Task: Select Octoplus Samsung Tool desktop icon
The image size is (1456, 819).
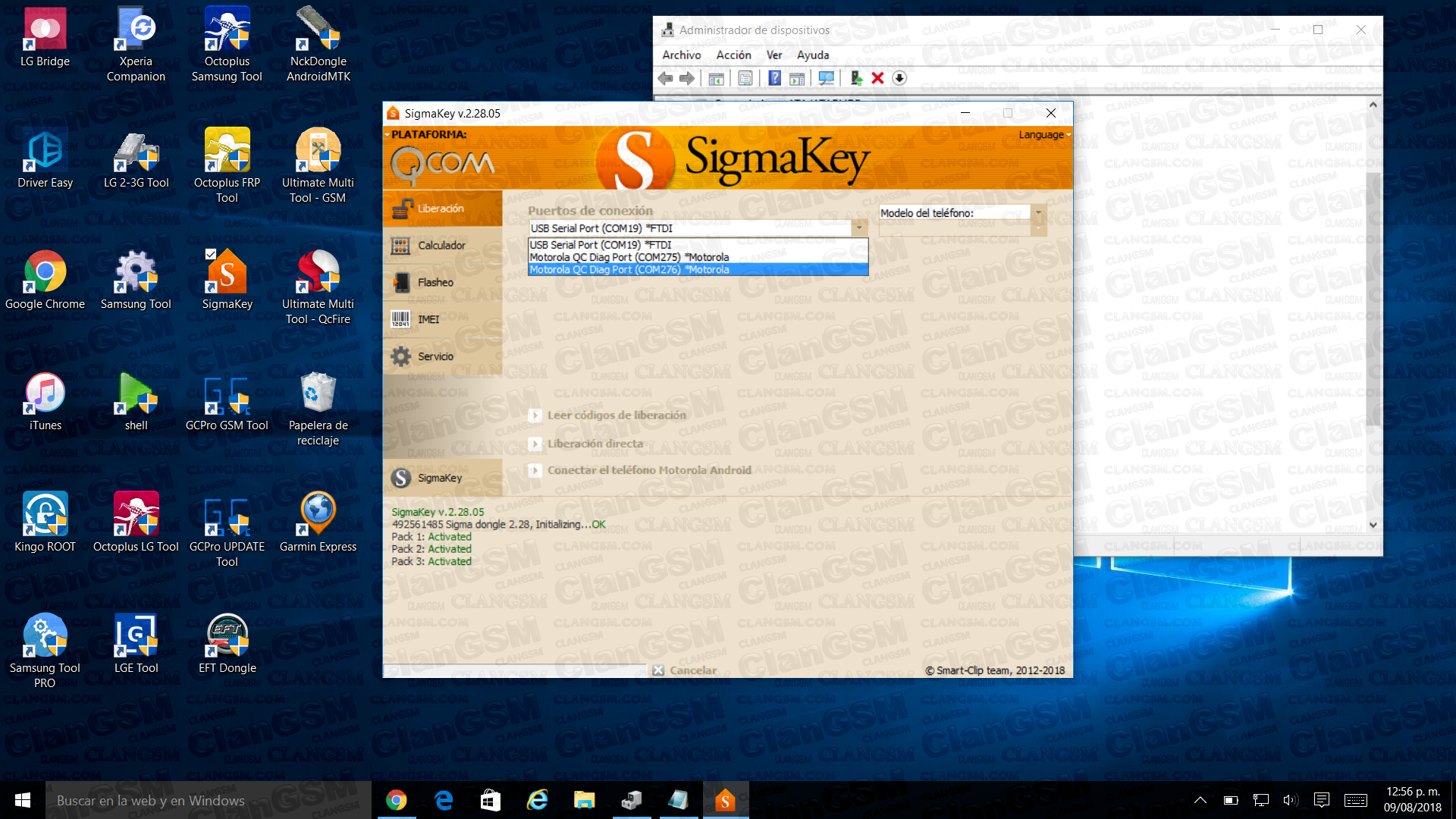Action: click(x=227, y=45)
